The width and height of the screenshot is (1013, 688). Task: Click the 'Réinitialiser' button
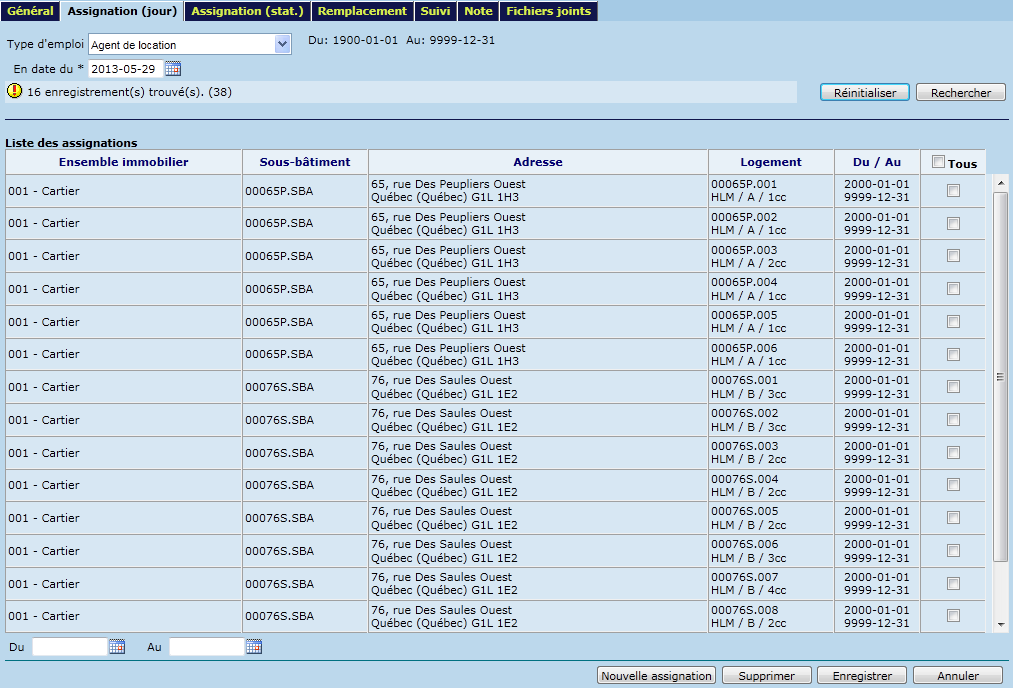point(865,93)
